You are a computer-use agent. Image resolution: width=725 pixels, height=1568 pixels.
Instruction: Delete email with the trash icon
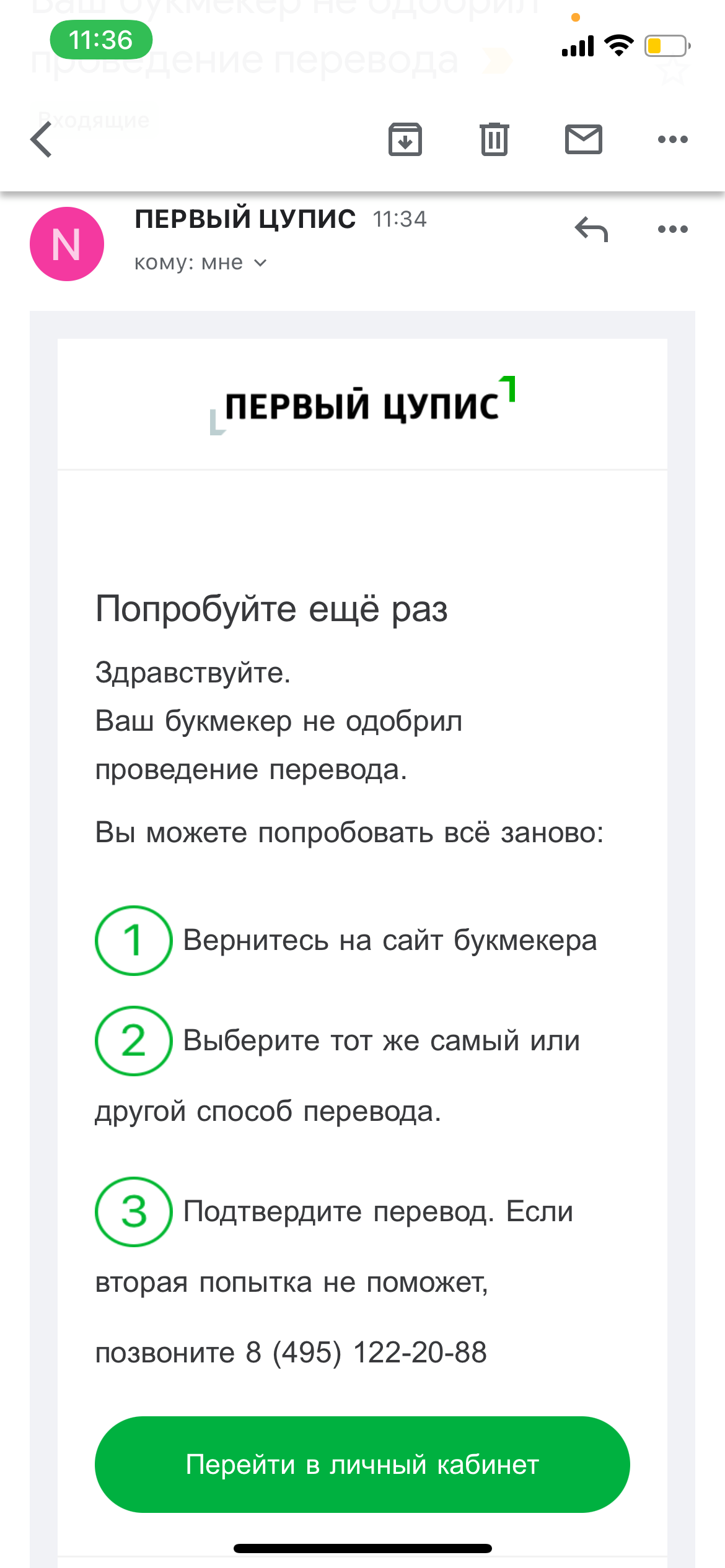pyautogui.click(x=494, y=139)
